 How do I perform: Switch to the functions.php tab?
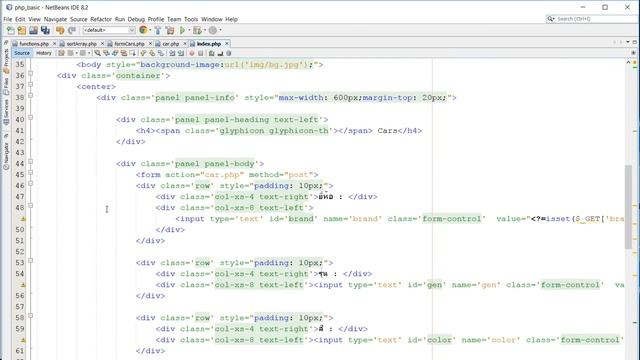click(x=34, y=44)
